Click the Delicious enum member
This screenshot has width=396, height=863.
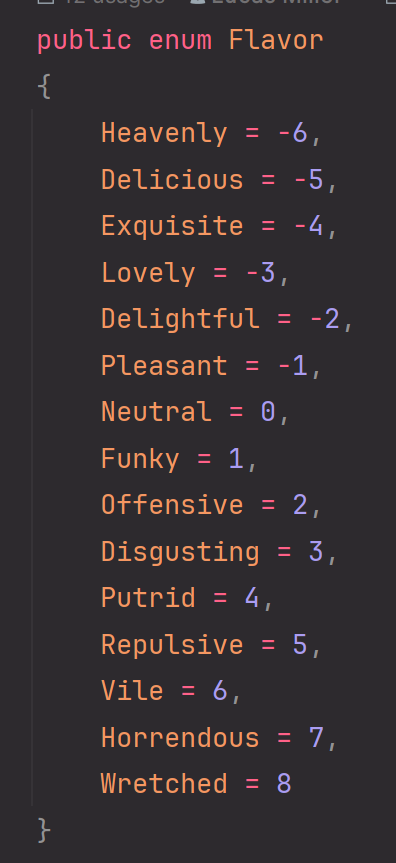click(172, 179)
